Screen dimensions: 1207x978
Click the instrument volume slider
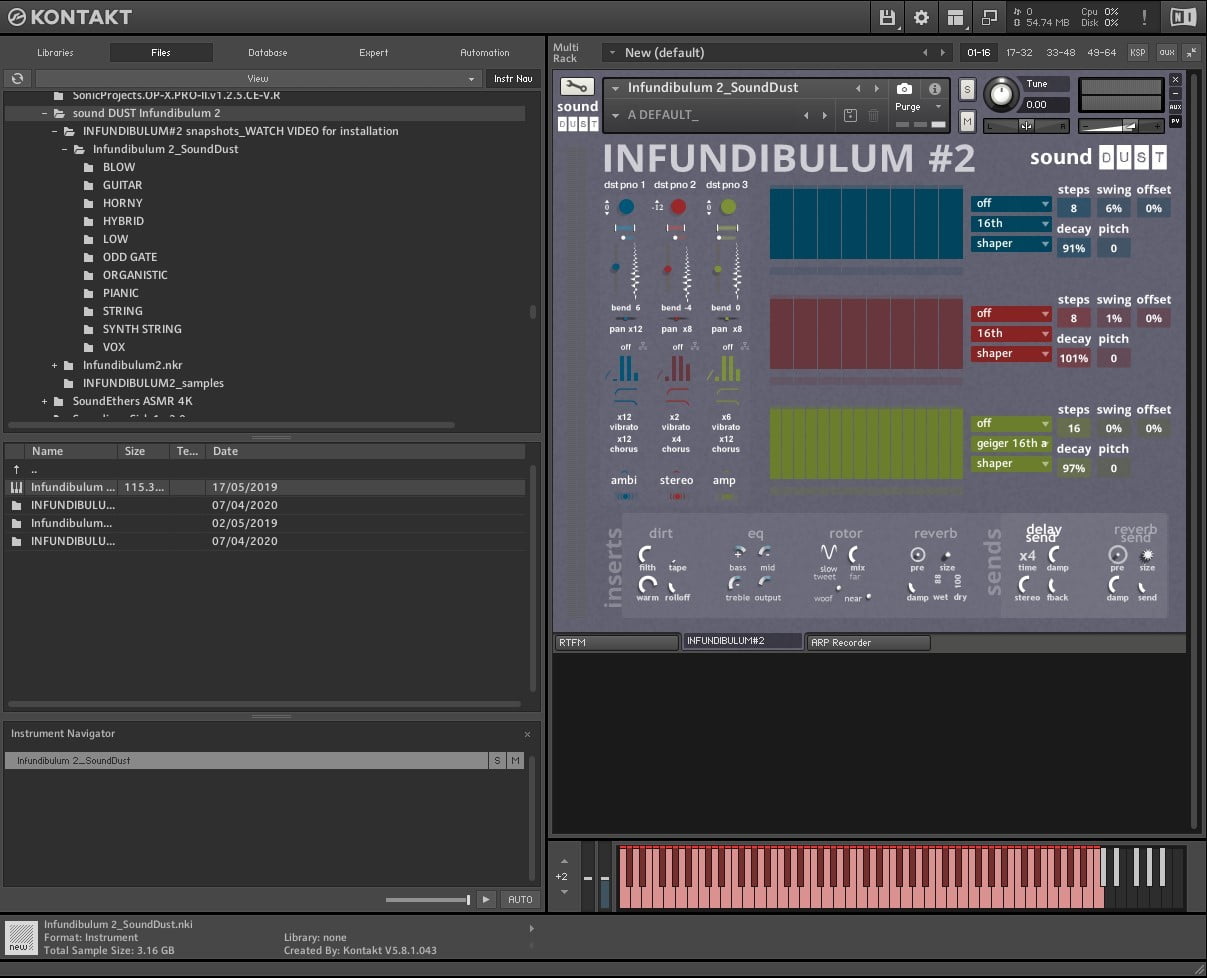(x=1121, y=125)
